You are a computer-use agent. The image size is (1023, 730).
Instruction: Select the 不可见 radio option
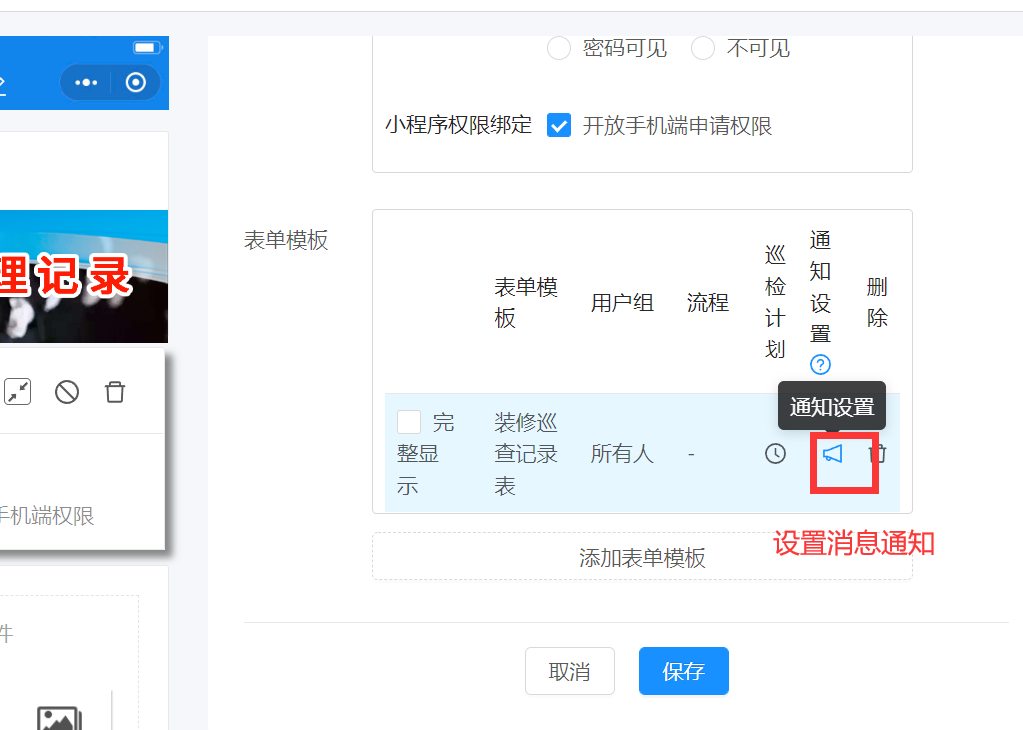point(703,48)
